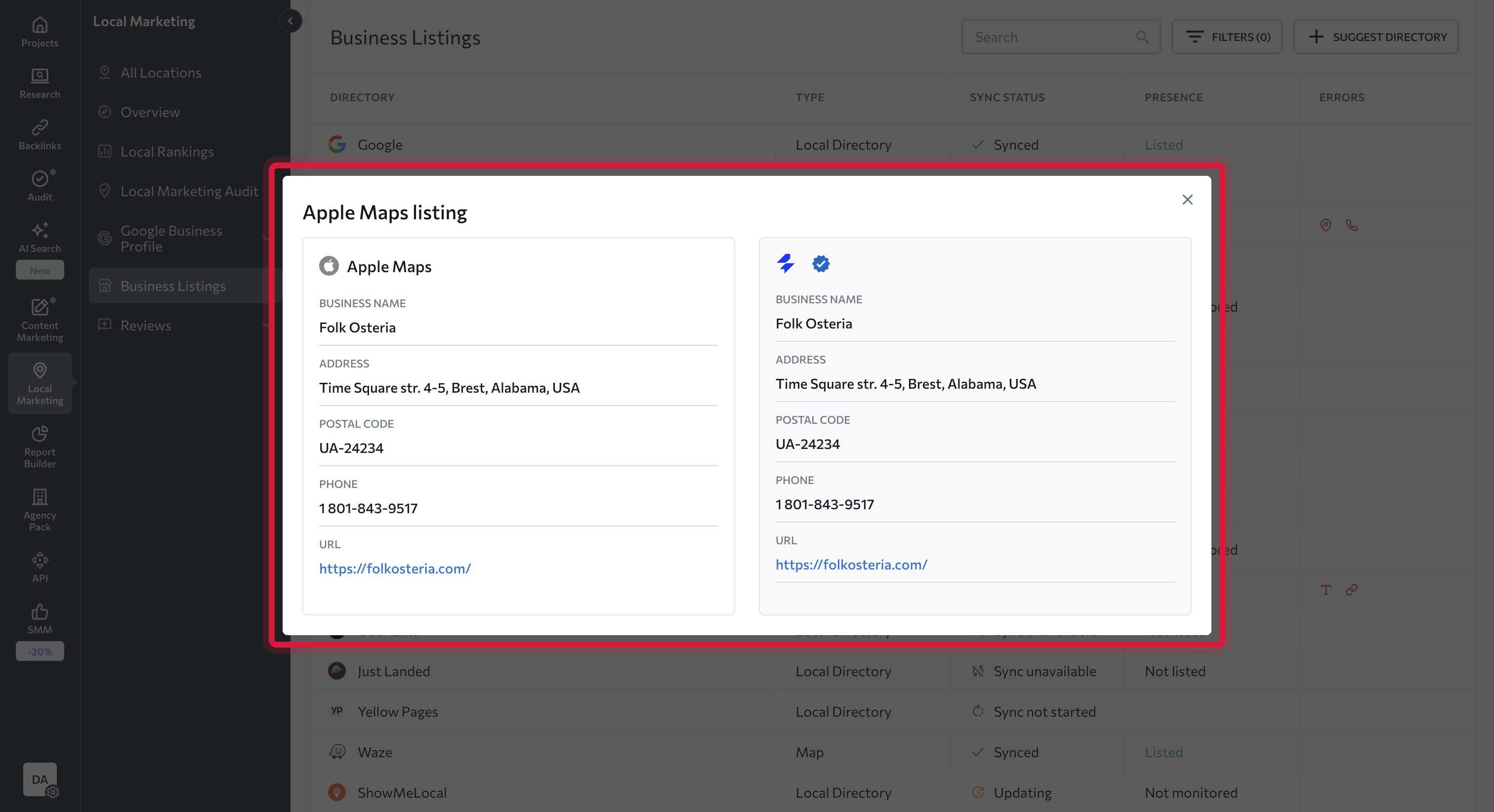Collapse the Local Marketing sidebar
Viewport: 1494px width, 812px height.
tap(290, 21)
